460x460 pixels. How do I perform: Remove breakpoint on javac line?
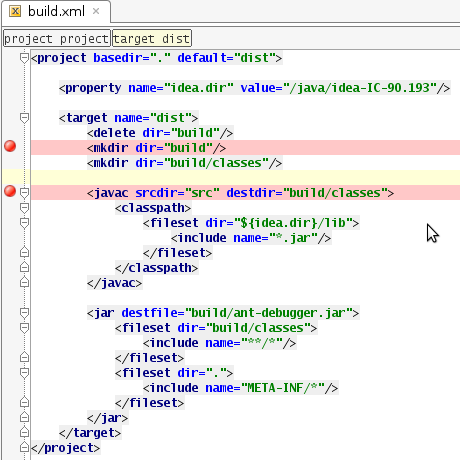coord(10,191)
